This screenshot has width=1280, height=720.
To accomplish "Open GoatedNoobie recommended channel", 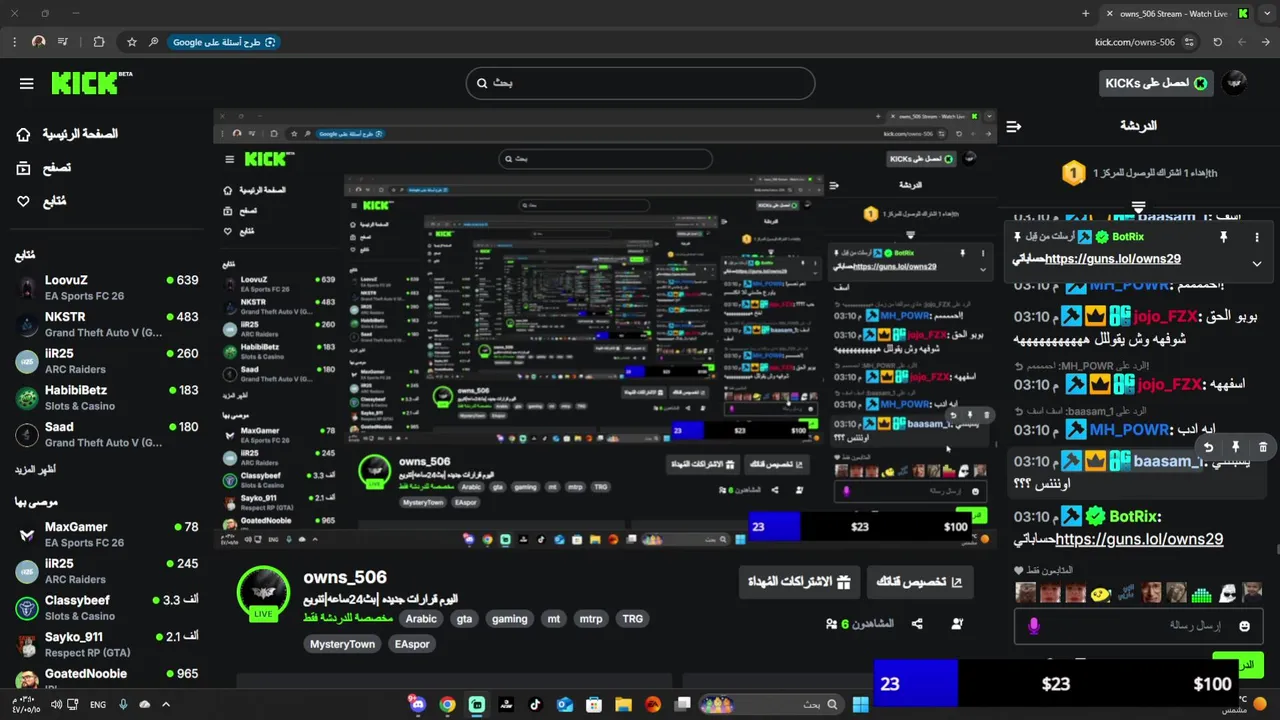I will tap(108, 677).
